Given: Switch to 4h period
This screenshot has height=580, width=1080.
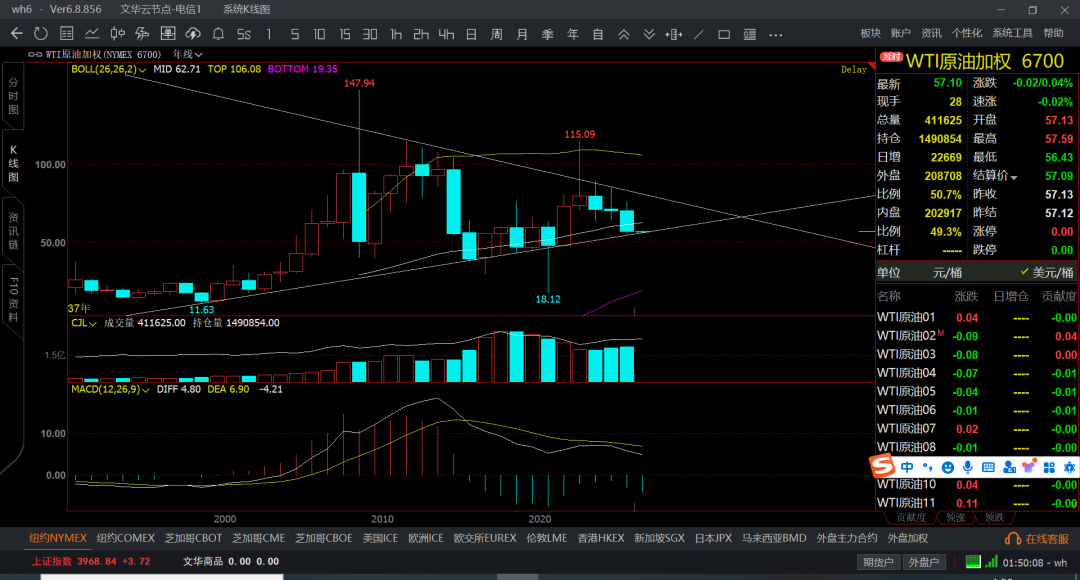Looking at the screenshot, I should coord(446,34).
